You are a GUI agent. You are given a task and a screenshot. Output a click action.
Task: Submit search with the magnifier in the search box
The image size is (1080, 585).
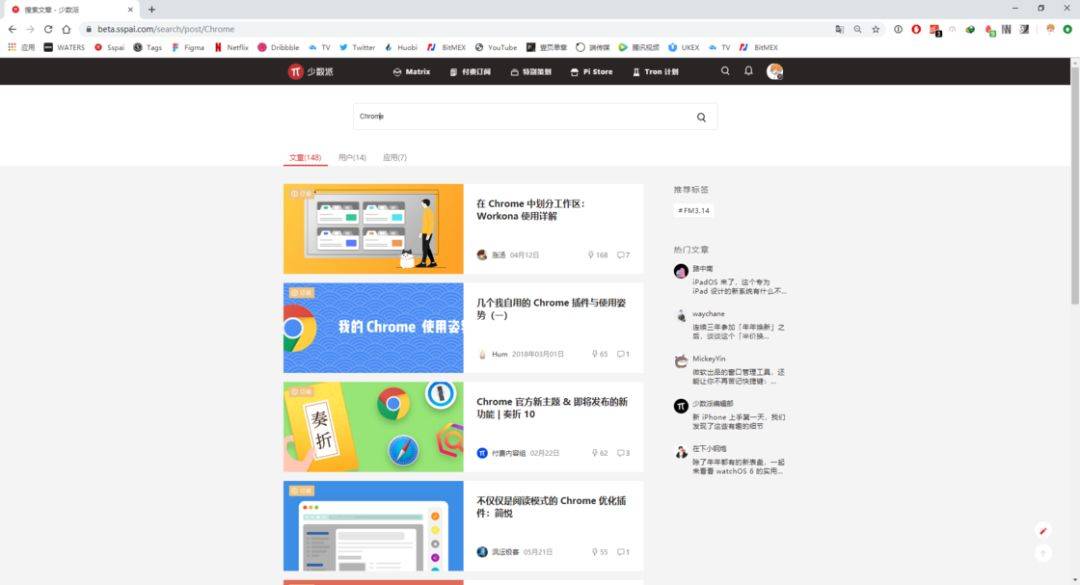pos(701,117)
